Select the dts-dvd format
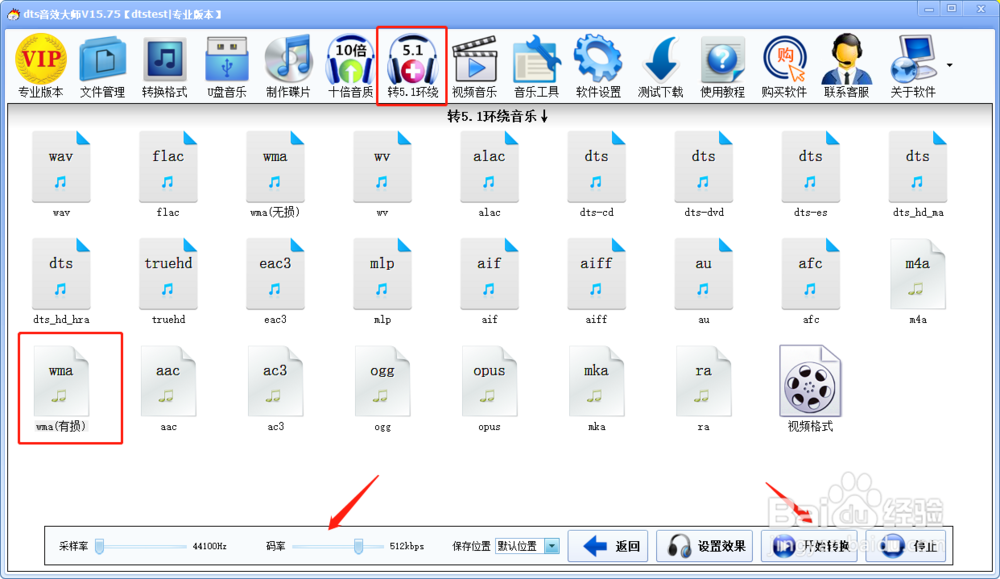Image resolution: width=1000 pixels, height=579 pixels. pyautogui.click(x=703, y=175)
